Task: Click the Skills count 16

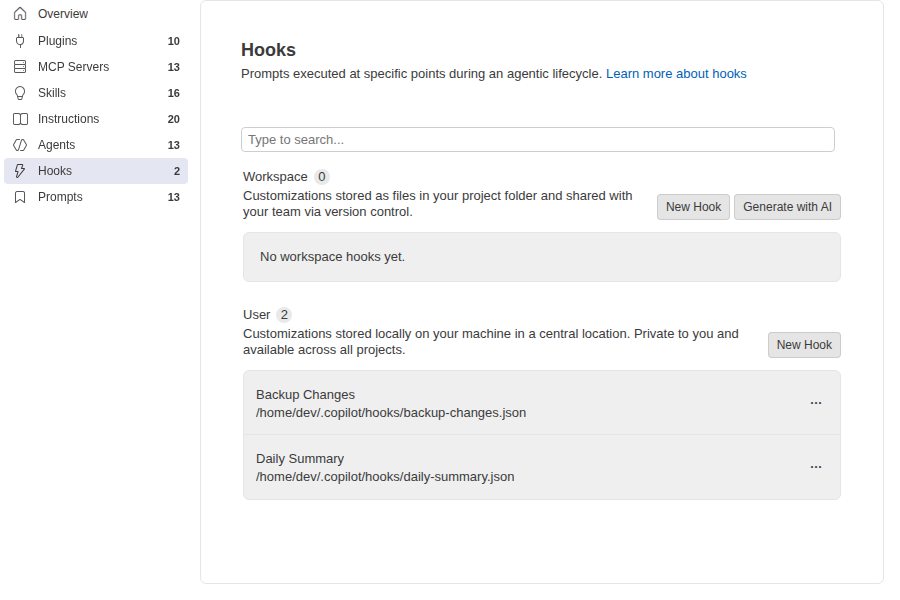Action: click(x=173, y=93)
